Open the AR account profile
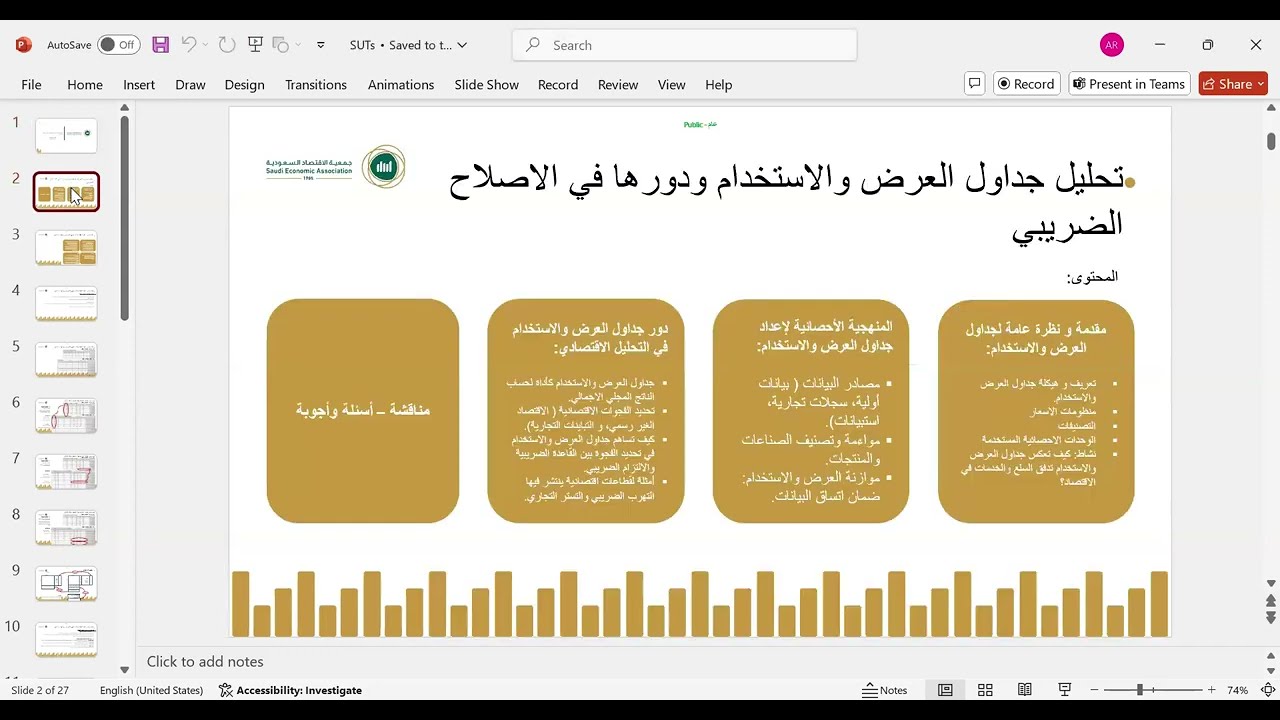This screenshot has height=720, width=1280. [1111, 45]
